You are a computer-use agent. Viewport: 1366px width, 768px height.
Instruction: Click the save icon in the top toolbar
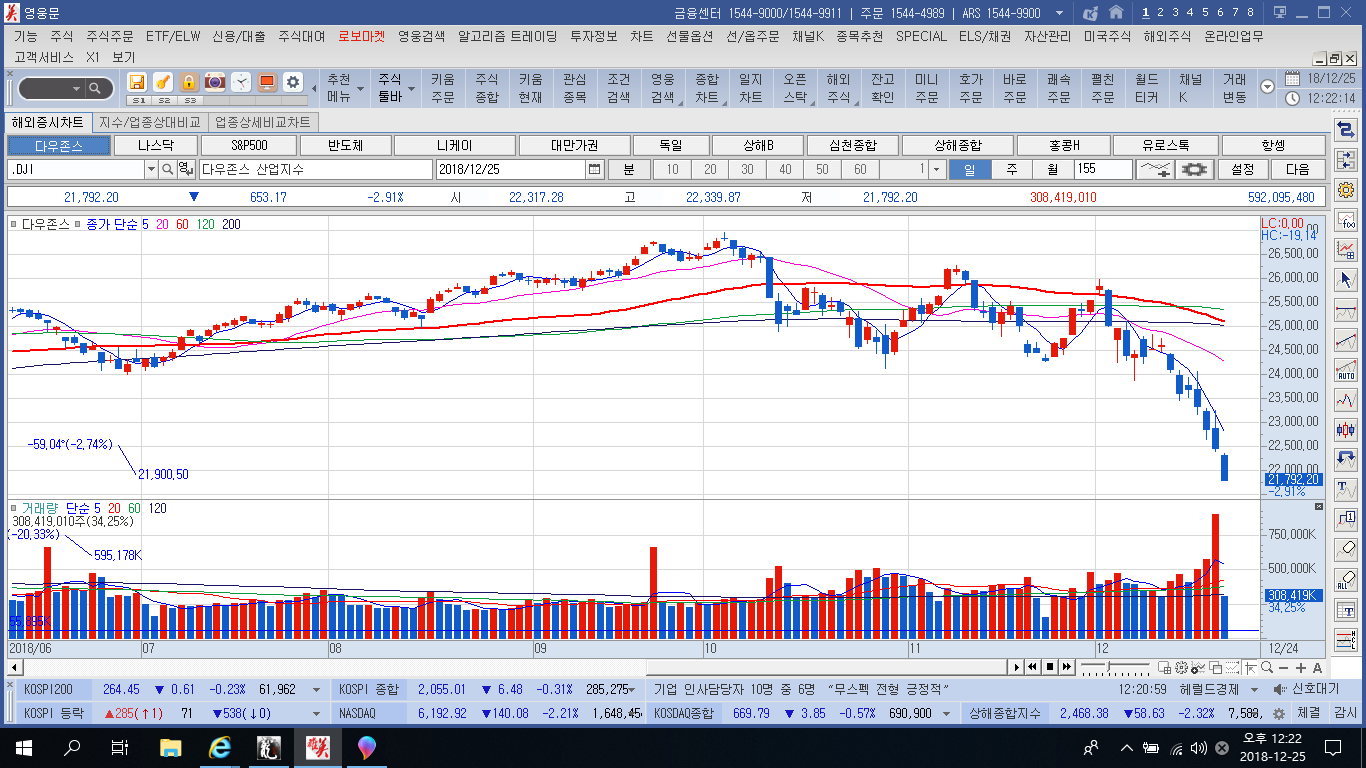tap(137, 82)
